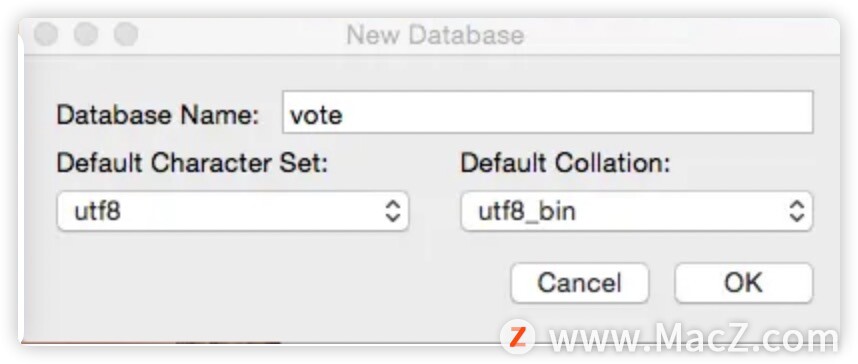This screenshot has height=364, width=858.
Task: Click the "Database Name:" label
Action: coord(158,115)
